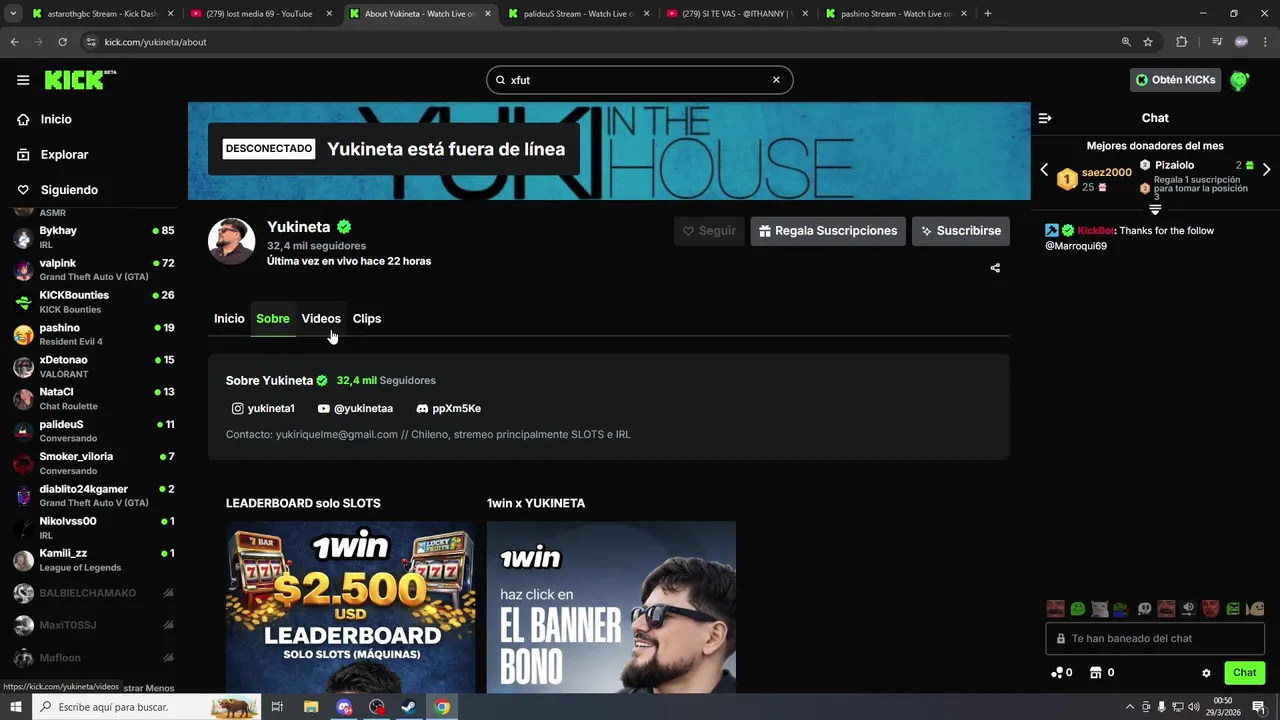Select the Sobre tab
Screen dimensions: 1280x720
[273, 318]
